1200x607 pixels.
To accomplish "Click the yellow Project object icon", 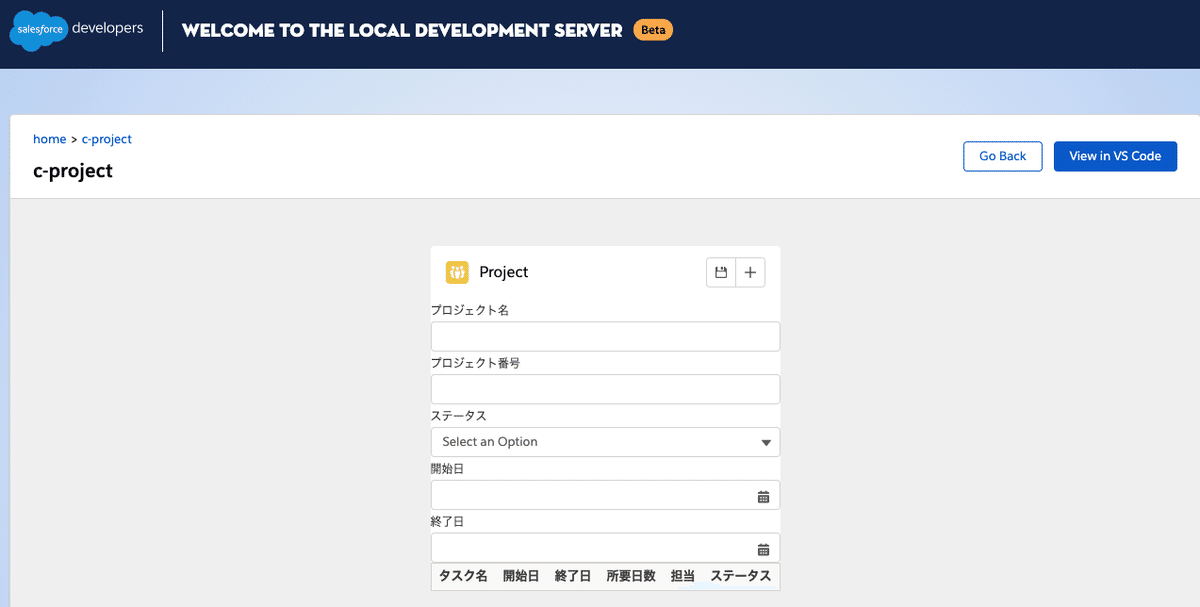I will (x=457, y=271).
